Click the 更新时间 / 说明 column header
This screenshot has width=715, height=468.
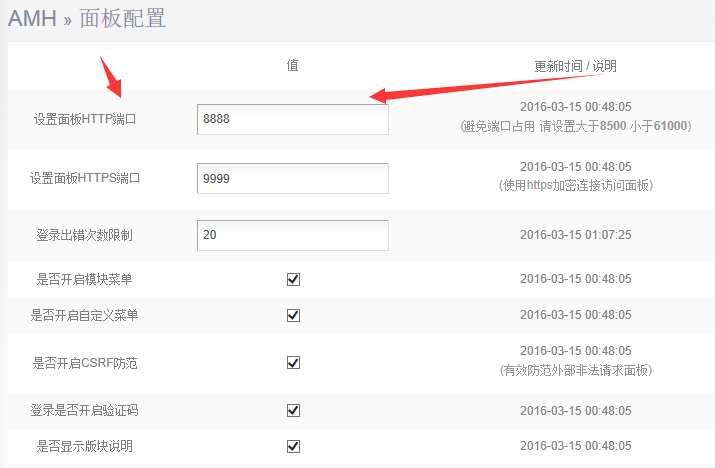pyautogui.click(x=575, y=66)
